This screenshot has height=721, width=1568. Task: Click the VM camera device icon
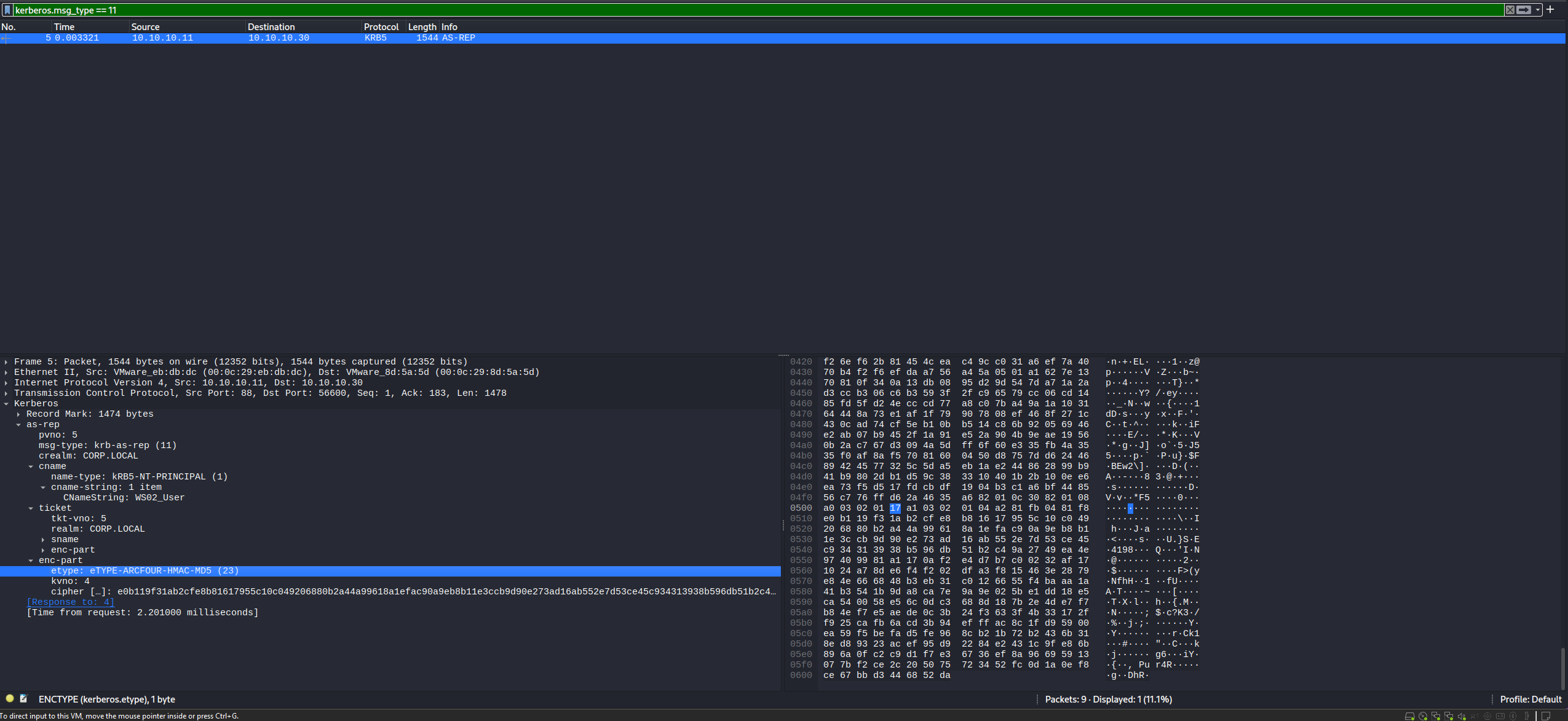tap(1487, 716)
